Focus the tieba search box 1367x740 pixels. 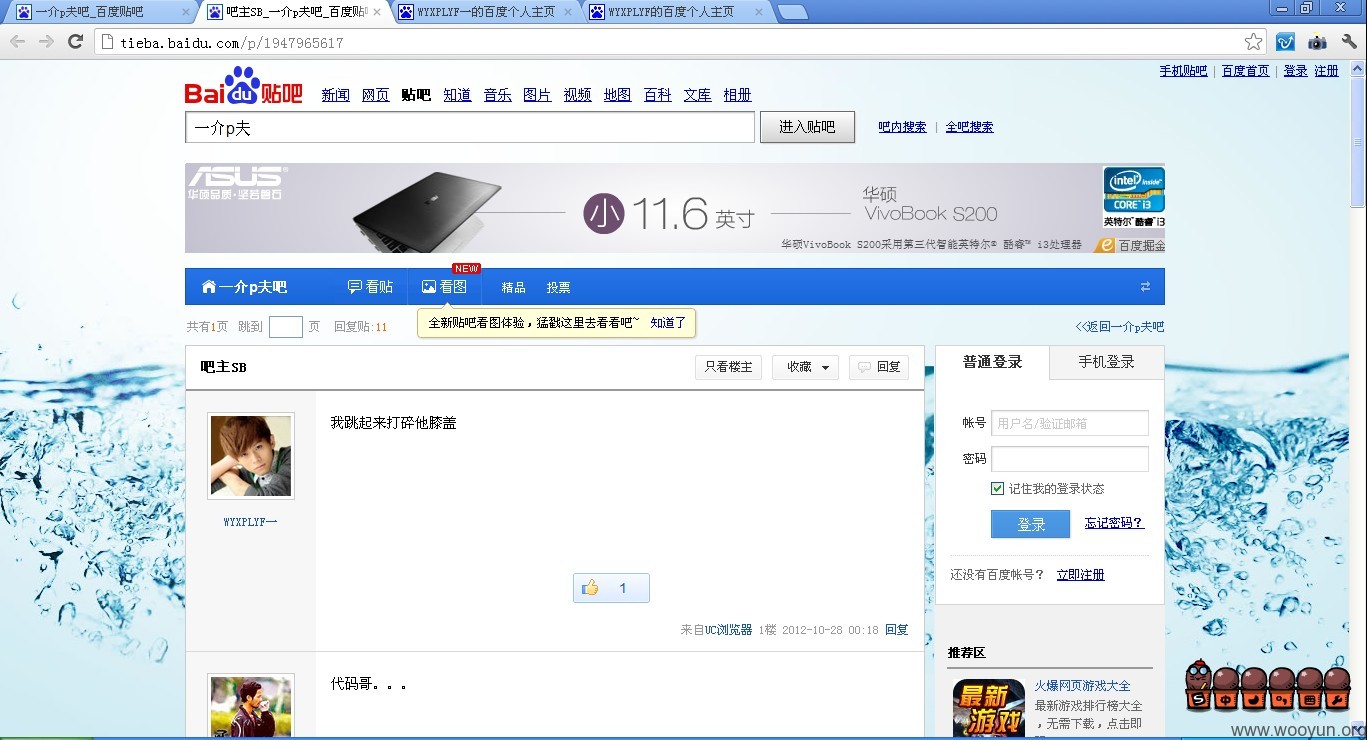[x=470, y=127]
